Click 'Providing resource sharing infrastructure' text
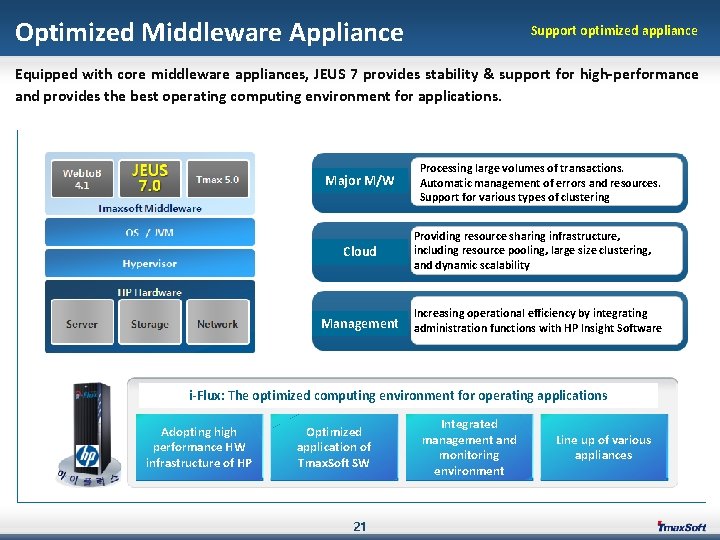This screenshot has height=540, width=720. click(x=517, y=236)
